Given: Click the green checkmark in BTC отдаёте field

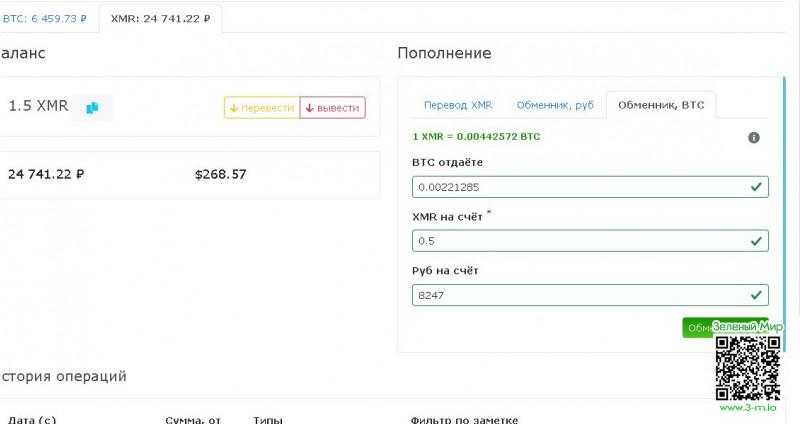Looking at the screenshot, I should click(x=757, y=186).
